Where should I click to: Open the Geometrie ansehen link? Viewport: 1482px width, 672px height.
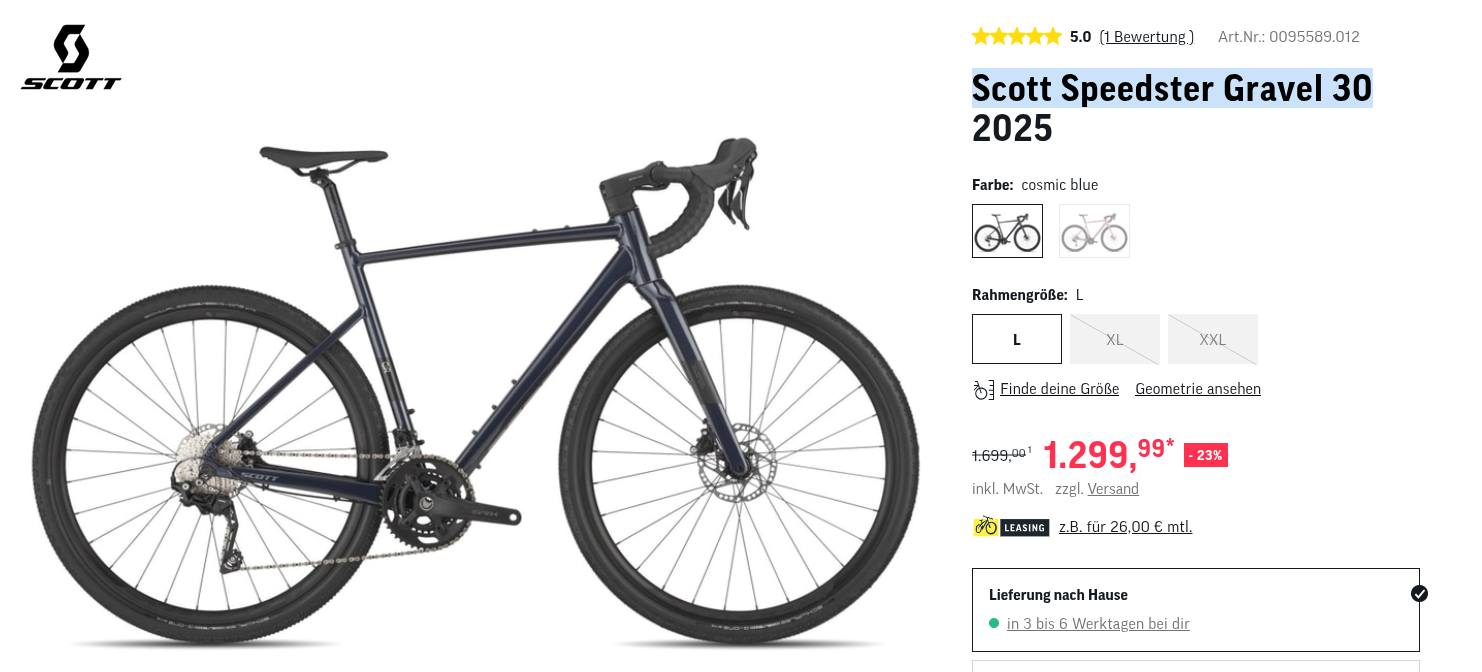coord(1198,389)
